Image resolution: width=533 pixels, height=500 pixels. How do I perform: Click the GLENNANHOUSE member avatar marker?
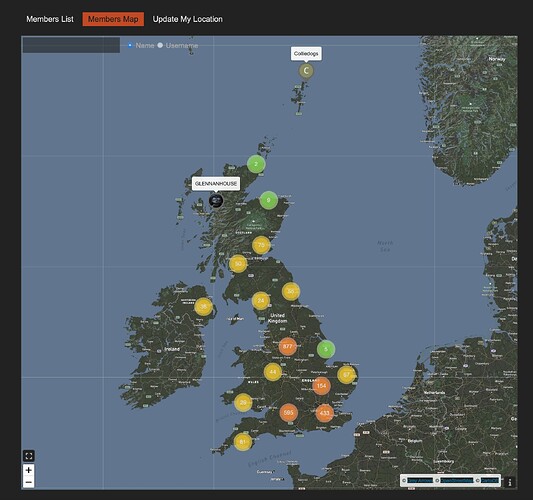coord(216,201)
